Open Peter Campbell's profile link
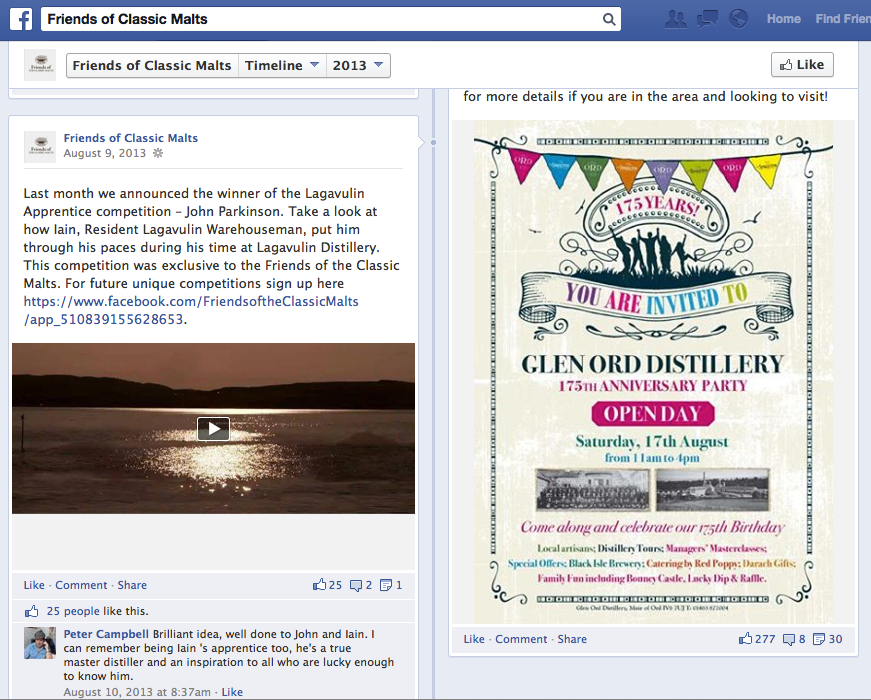The width and height of the screenshot is (871, 700). click(x=106, y=634)
